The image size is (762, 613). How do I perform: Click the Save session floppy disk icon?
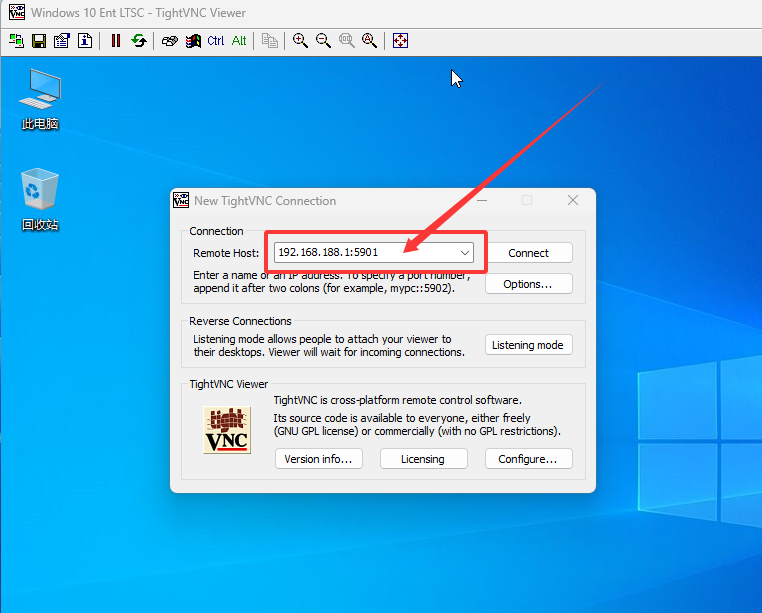[39, 41]
